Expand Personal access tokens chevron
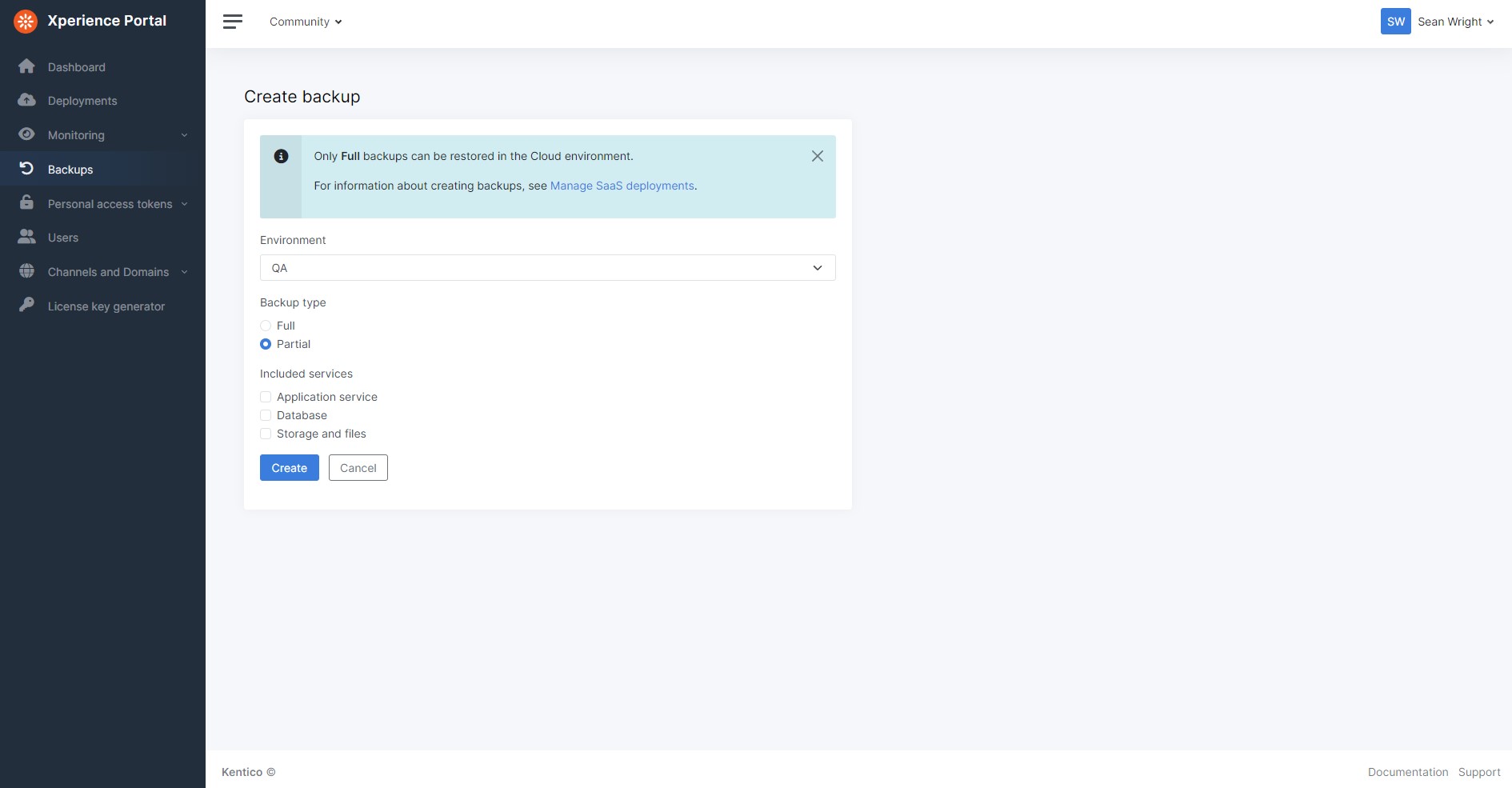 pos(185,204)
